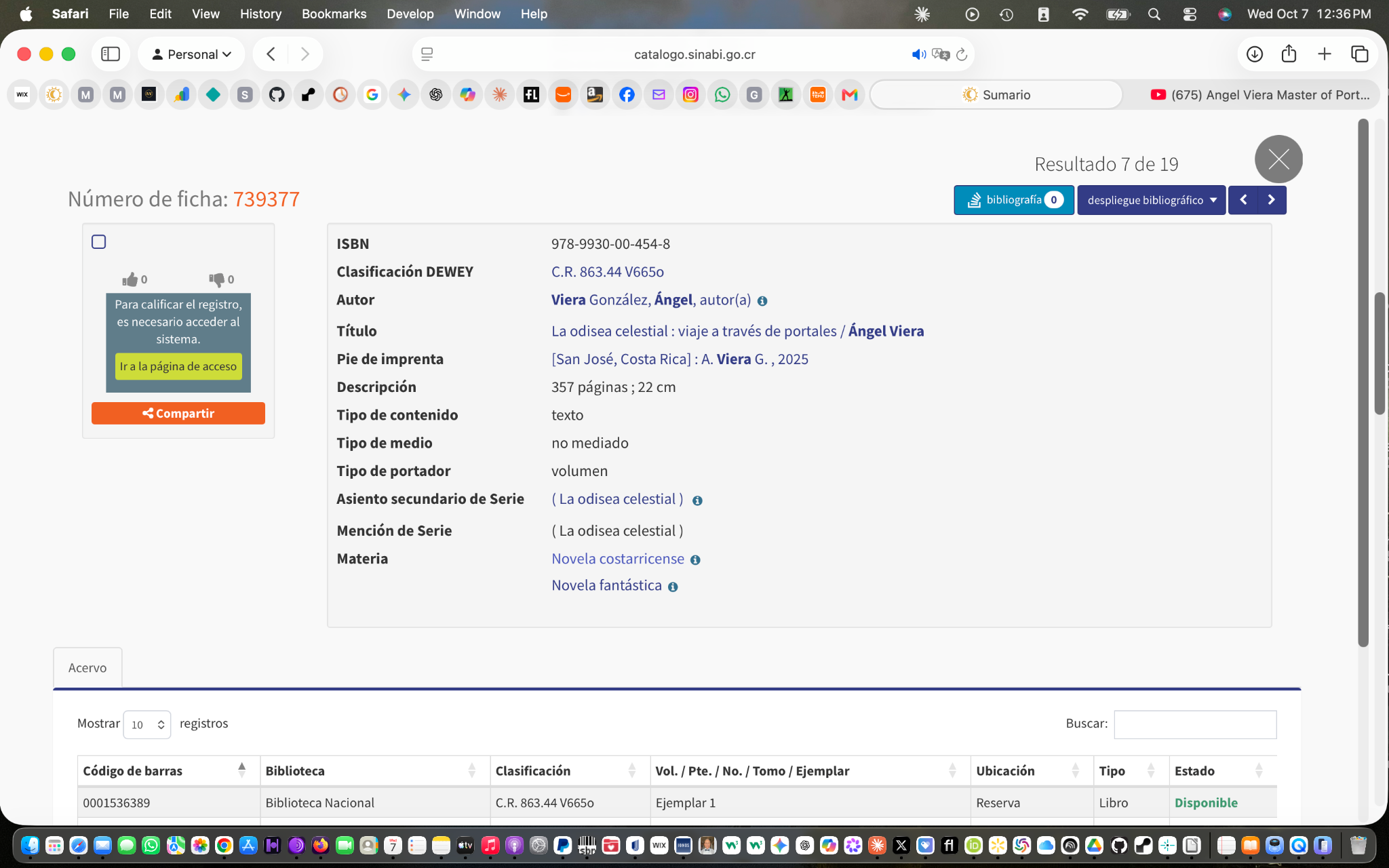
Task: Click the thumbs down rating icon
Action: [216, 279]
